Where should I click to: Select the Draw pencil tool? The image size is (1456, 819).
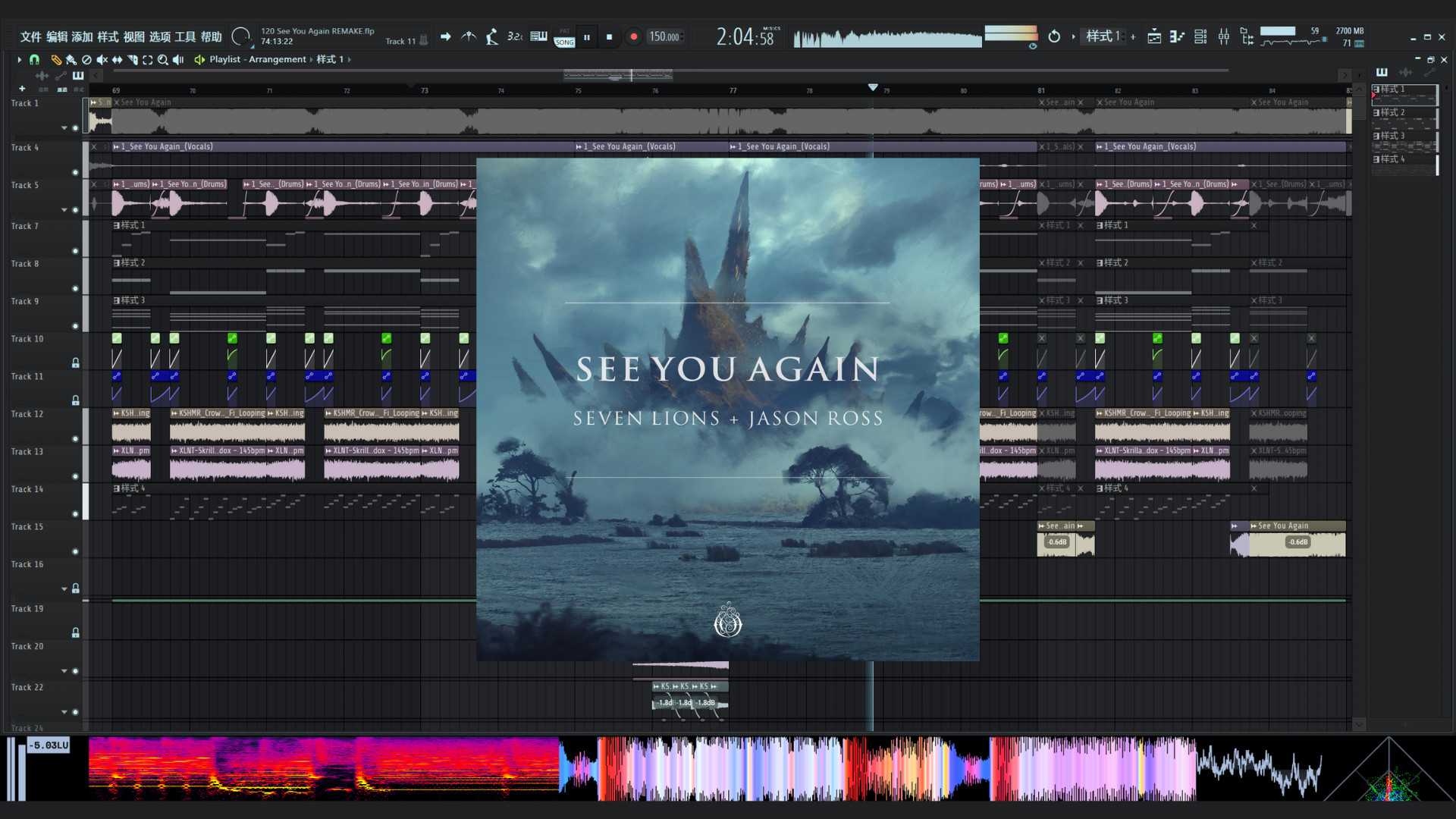click(x=56, y=59)
